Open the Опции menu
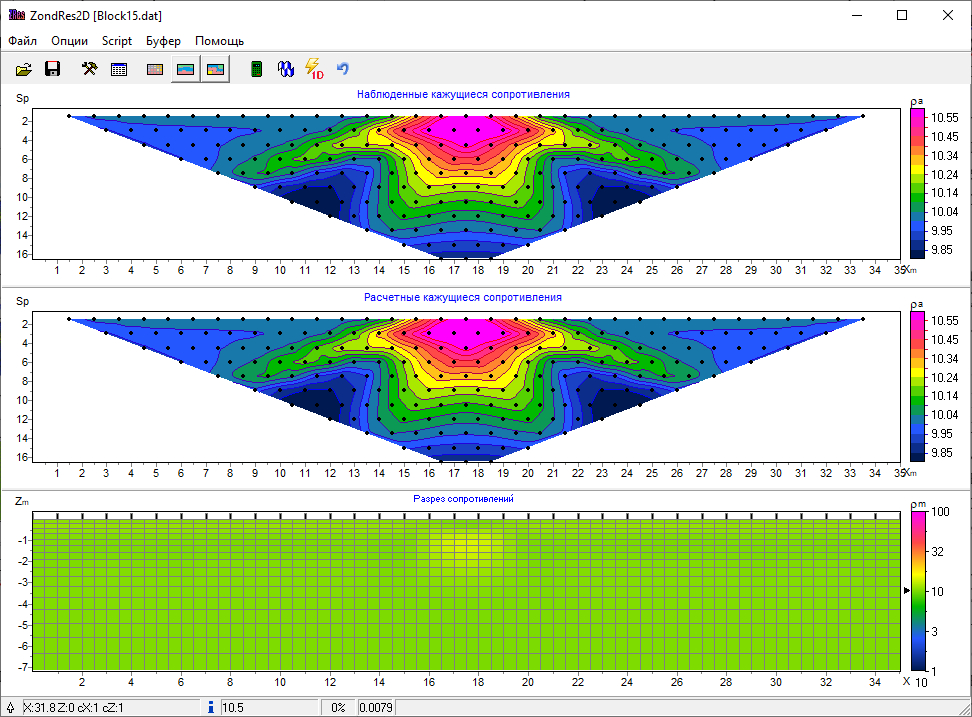The width and height of the screenshot is (972, 717). (69, 41)
